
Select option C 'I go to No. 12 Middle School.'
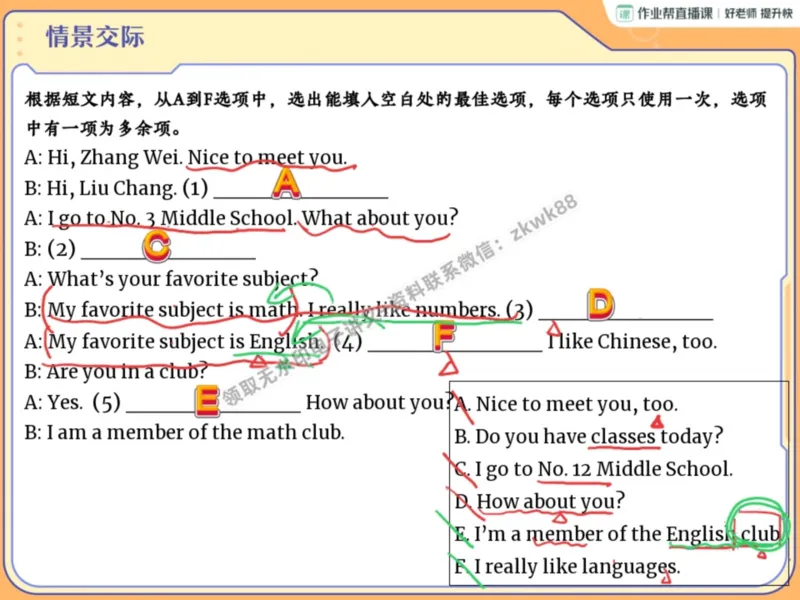point(593,469)
